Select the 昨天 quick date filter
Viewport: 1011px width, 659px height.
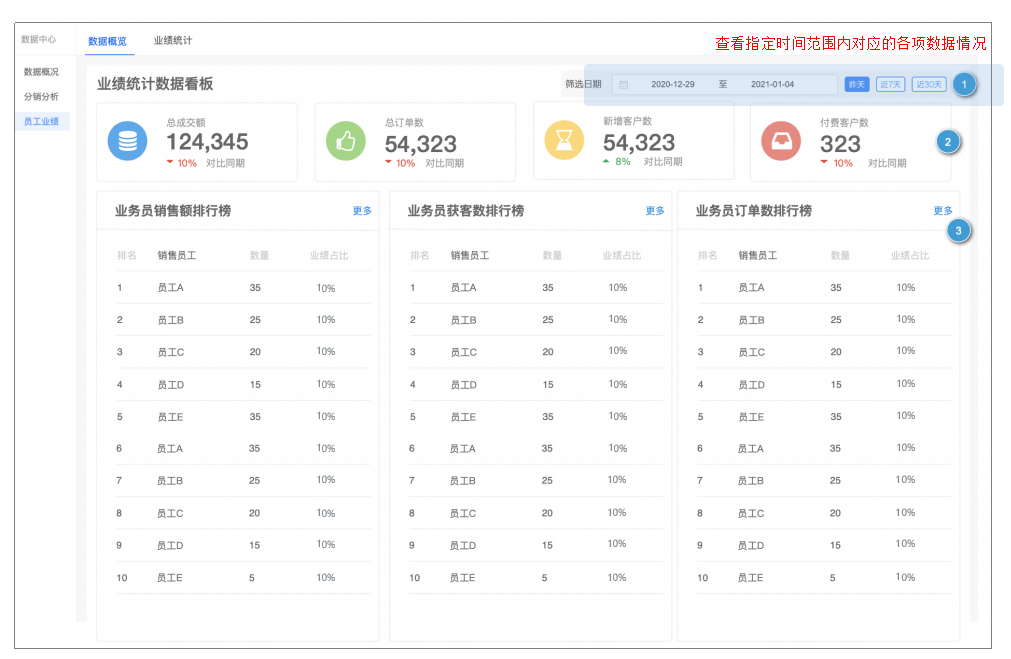[857, 85]
